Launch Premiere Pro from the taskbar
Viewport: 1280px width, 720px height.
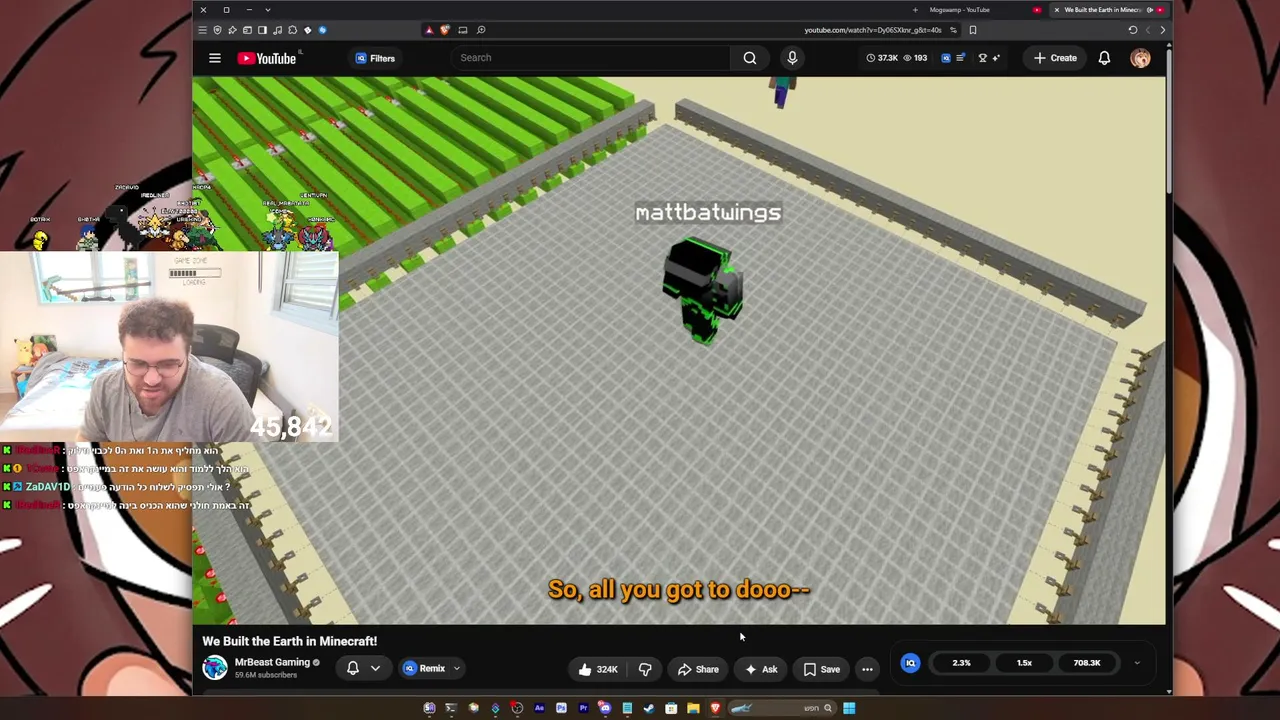583,708
